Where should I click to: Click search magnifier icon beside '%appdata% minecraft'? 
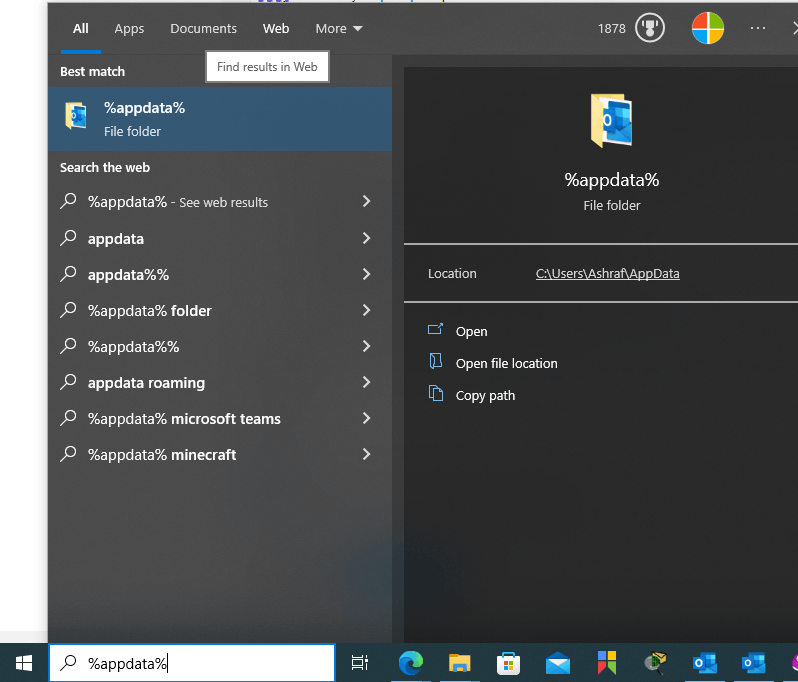68,454
